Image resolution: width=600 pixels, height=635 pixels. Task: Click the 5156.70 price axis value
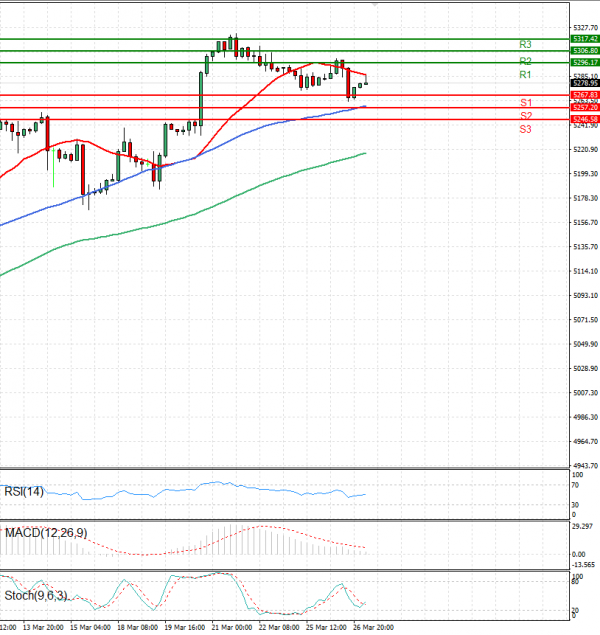tap(585, 222)
